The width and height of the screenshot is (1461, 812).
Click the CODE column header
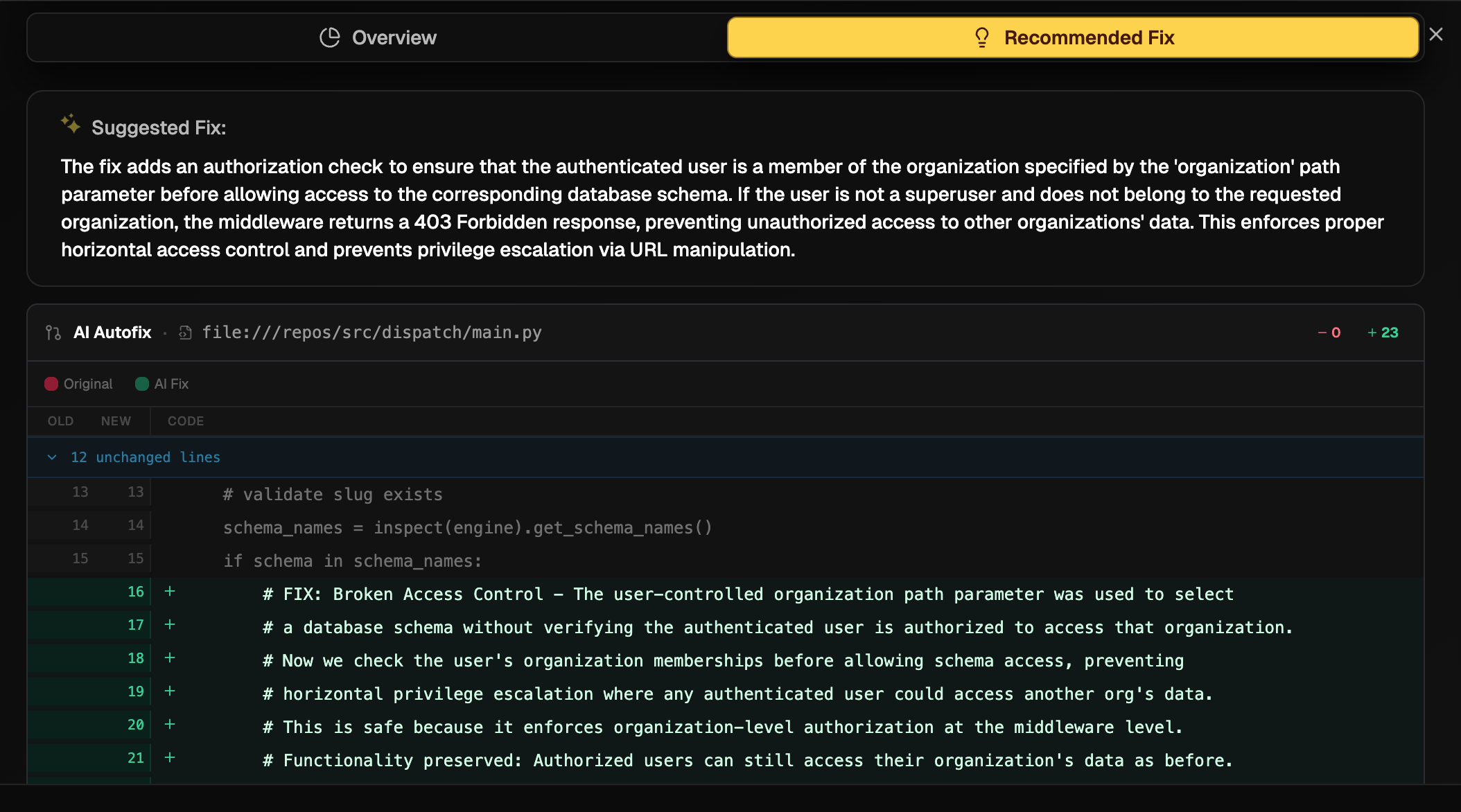[186, 421]
